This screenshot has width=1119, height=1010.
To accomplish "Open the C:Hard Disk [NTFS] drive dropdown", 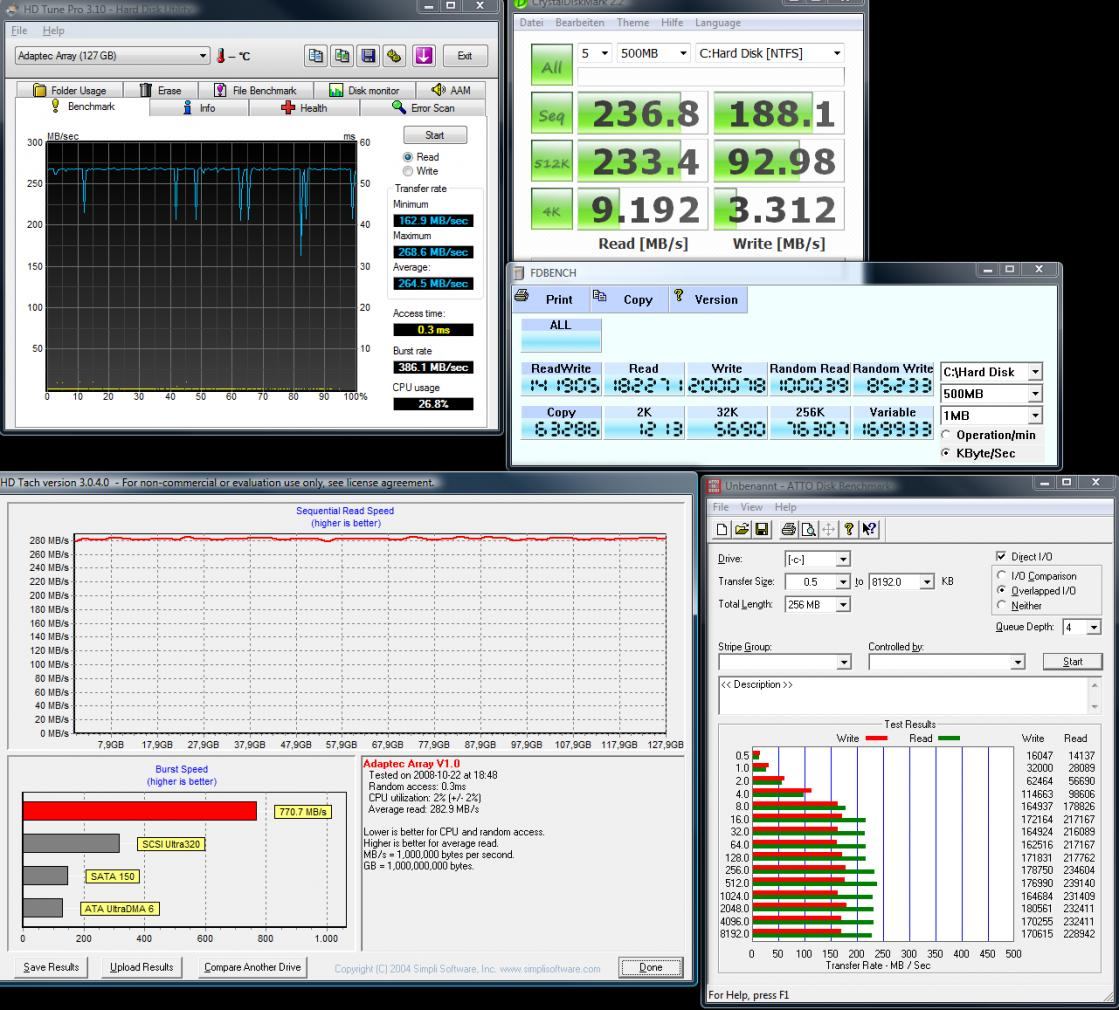I will point(769,54).
